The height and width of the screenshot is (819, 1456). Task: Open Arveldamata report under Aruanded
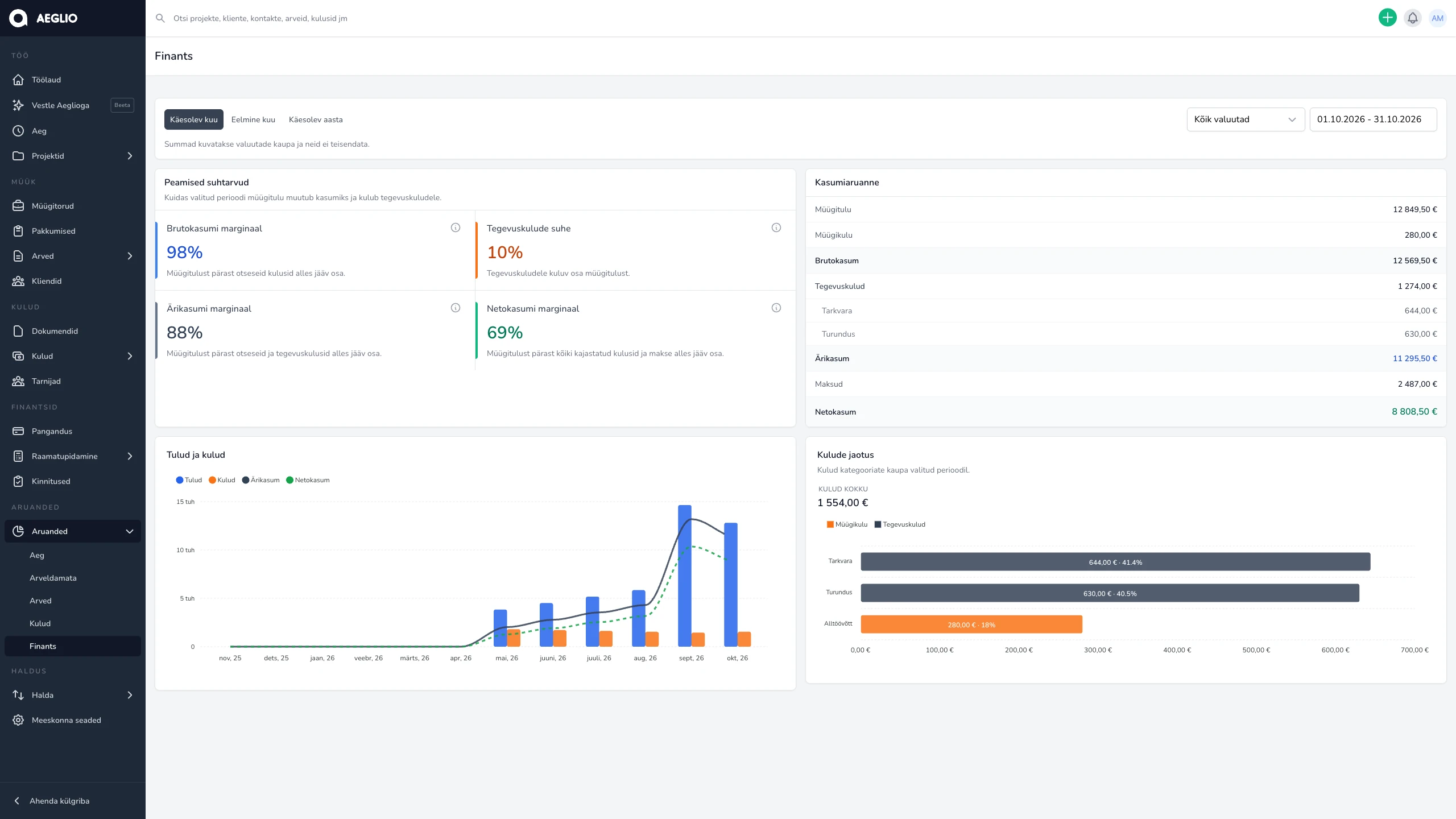coord(73,578)
